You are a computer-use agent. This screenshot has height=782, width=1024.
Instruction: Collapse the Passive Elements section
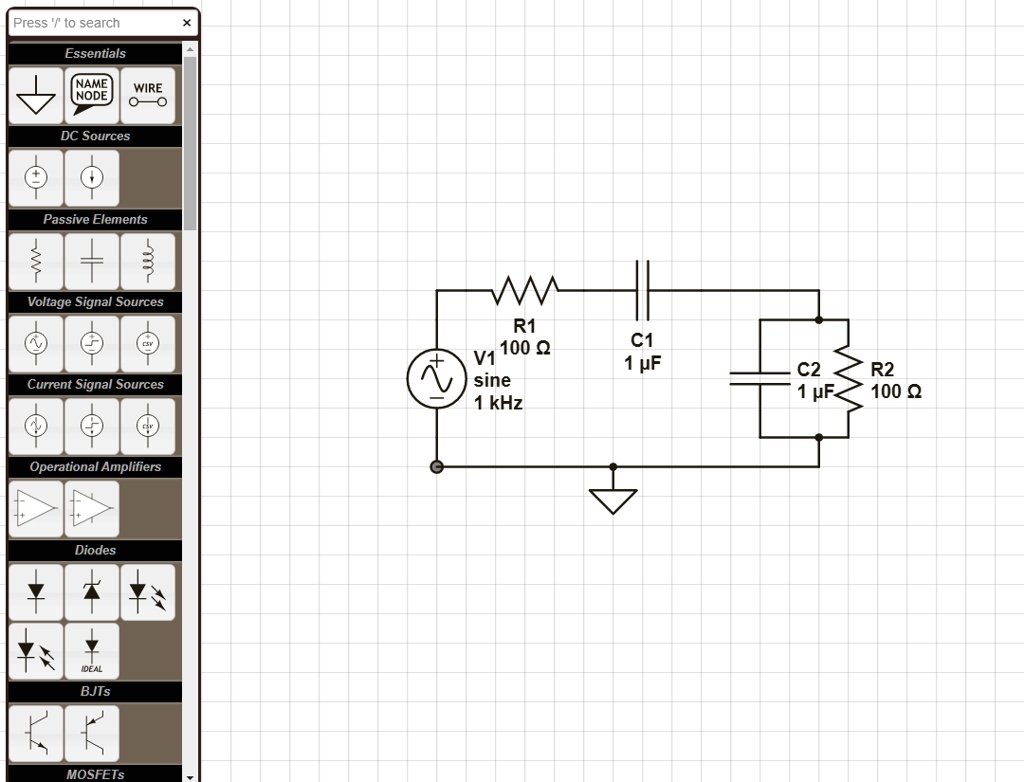click(x=94, y=219)
